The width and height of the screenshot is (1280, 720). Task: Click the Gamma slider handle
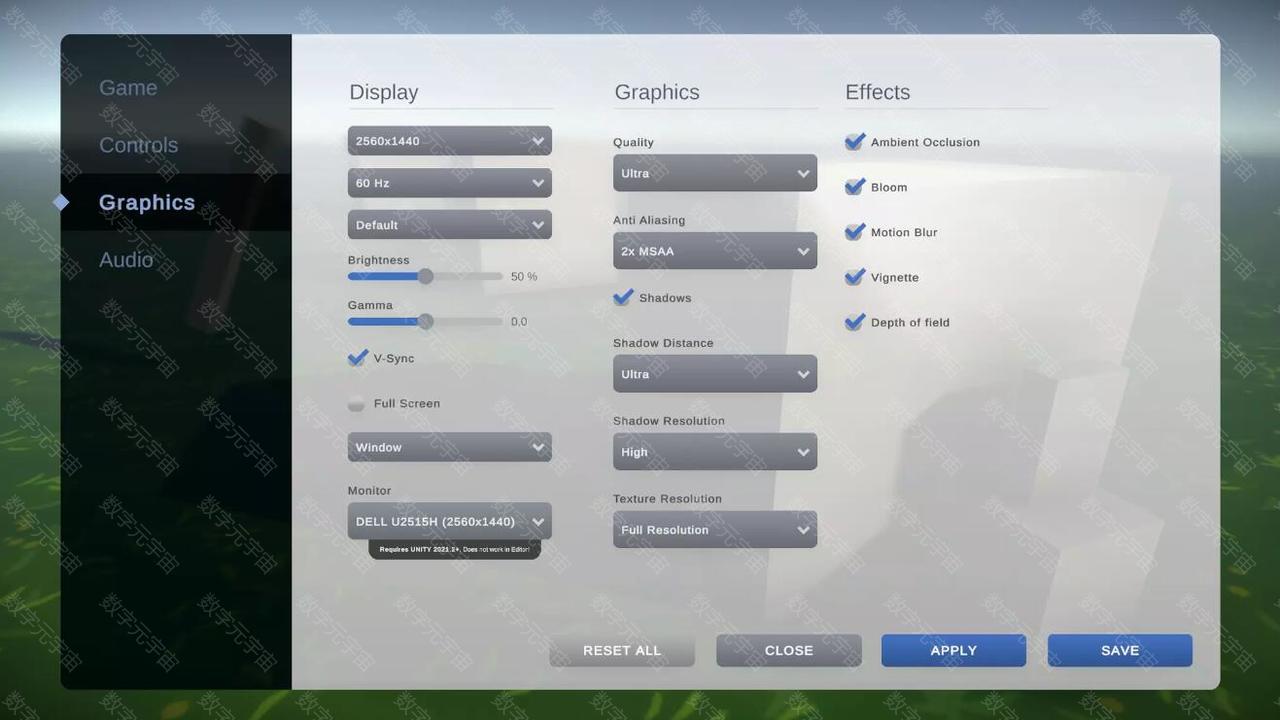(425, 321)
